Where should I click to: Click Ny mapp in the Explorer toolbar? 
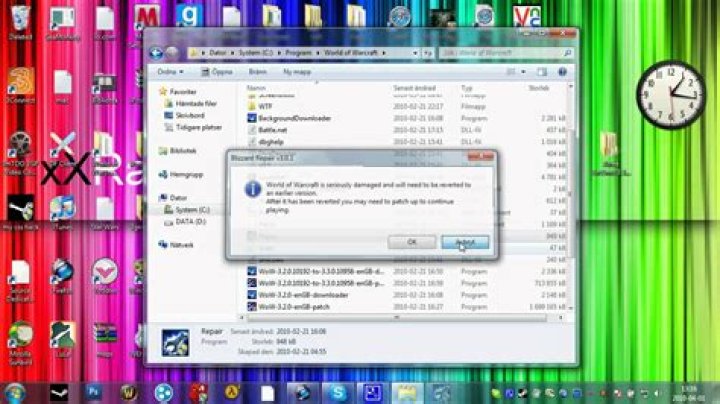297,72
